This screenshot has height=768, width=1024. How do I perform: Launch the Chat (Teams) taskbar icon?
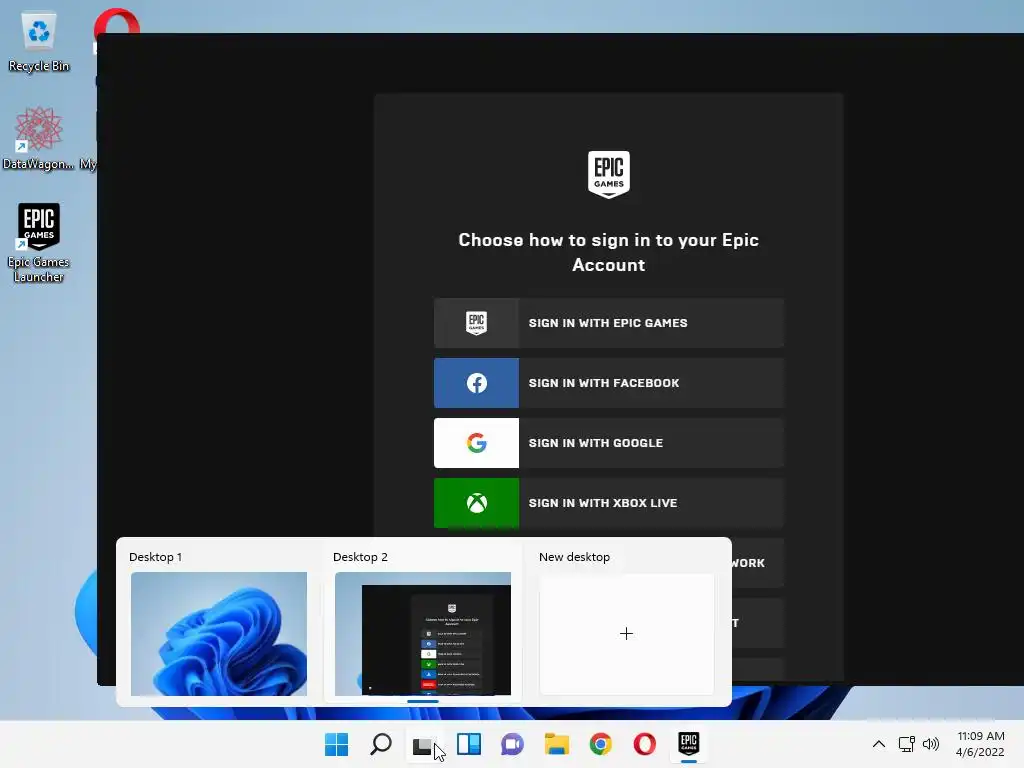point(513,744)
